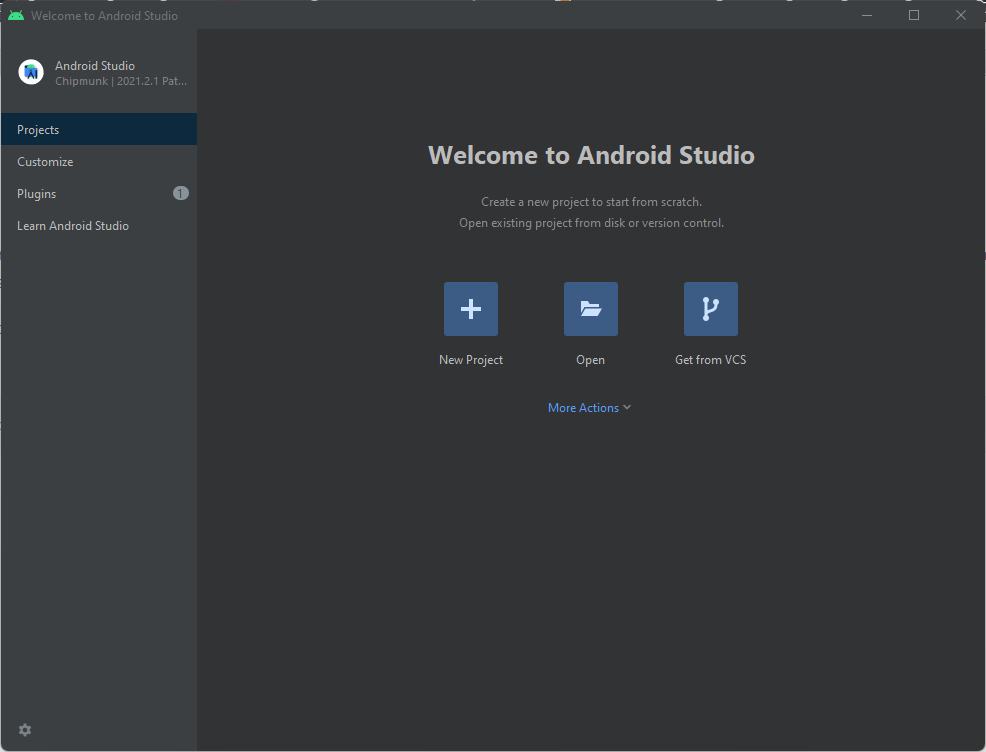The height and width of the screenshot is (752, 986).
Task: Open the settings gear at bottom left
Action: [x=25, y=730]
